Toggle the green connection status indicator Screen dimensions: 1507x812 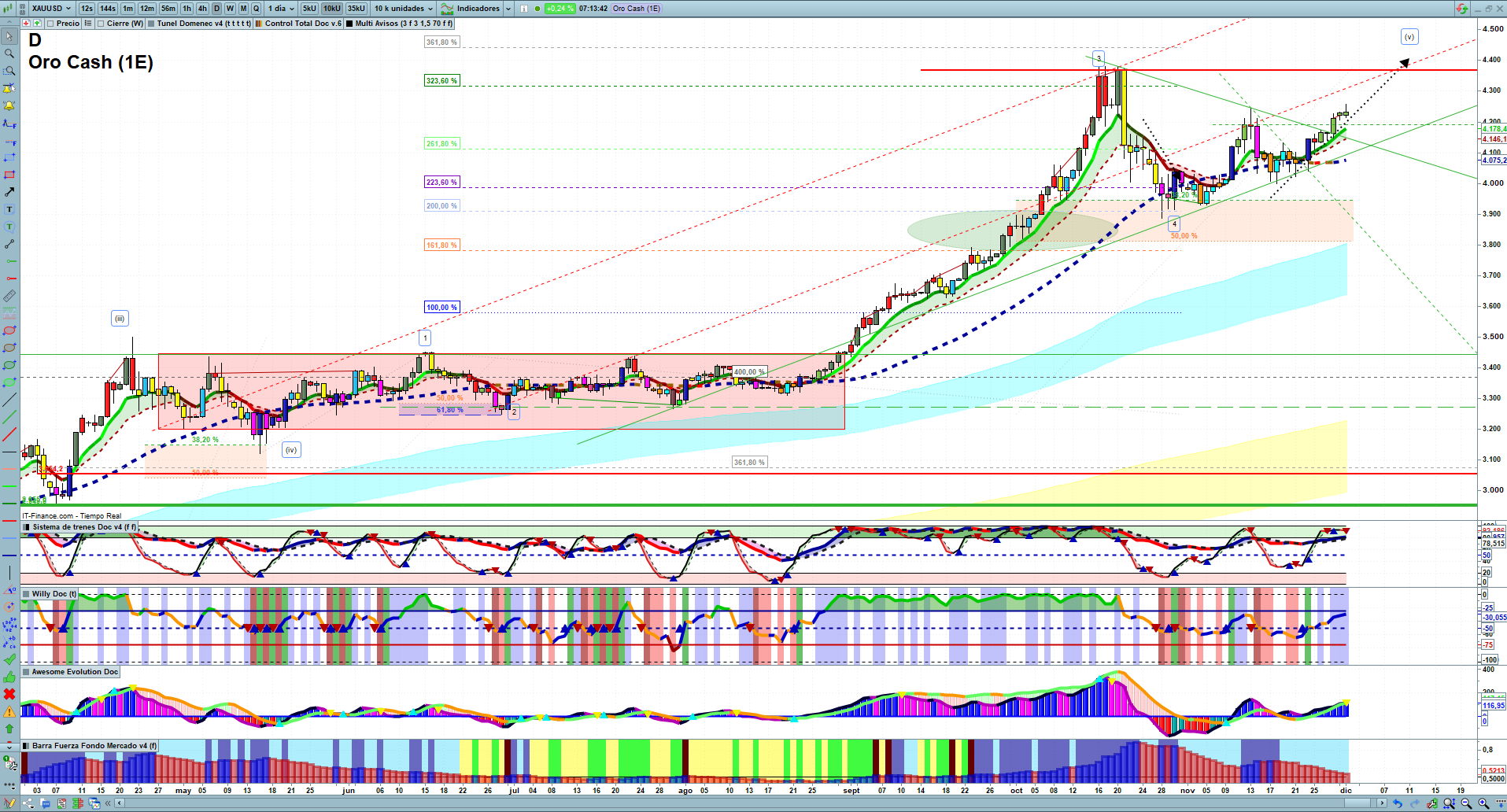pyautogui.click(x=537, y=9)
